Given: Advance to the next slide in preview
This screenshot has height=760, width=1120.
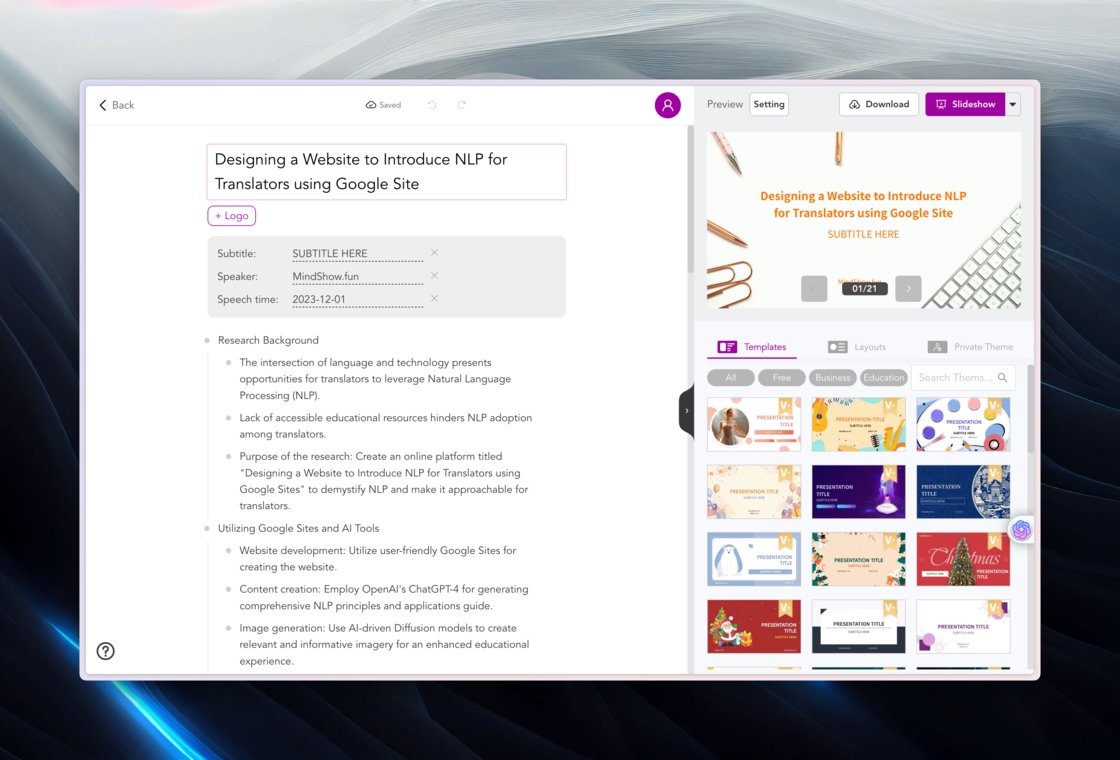Looking at the screenshot, I should [909, 289].
